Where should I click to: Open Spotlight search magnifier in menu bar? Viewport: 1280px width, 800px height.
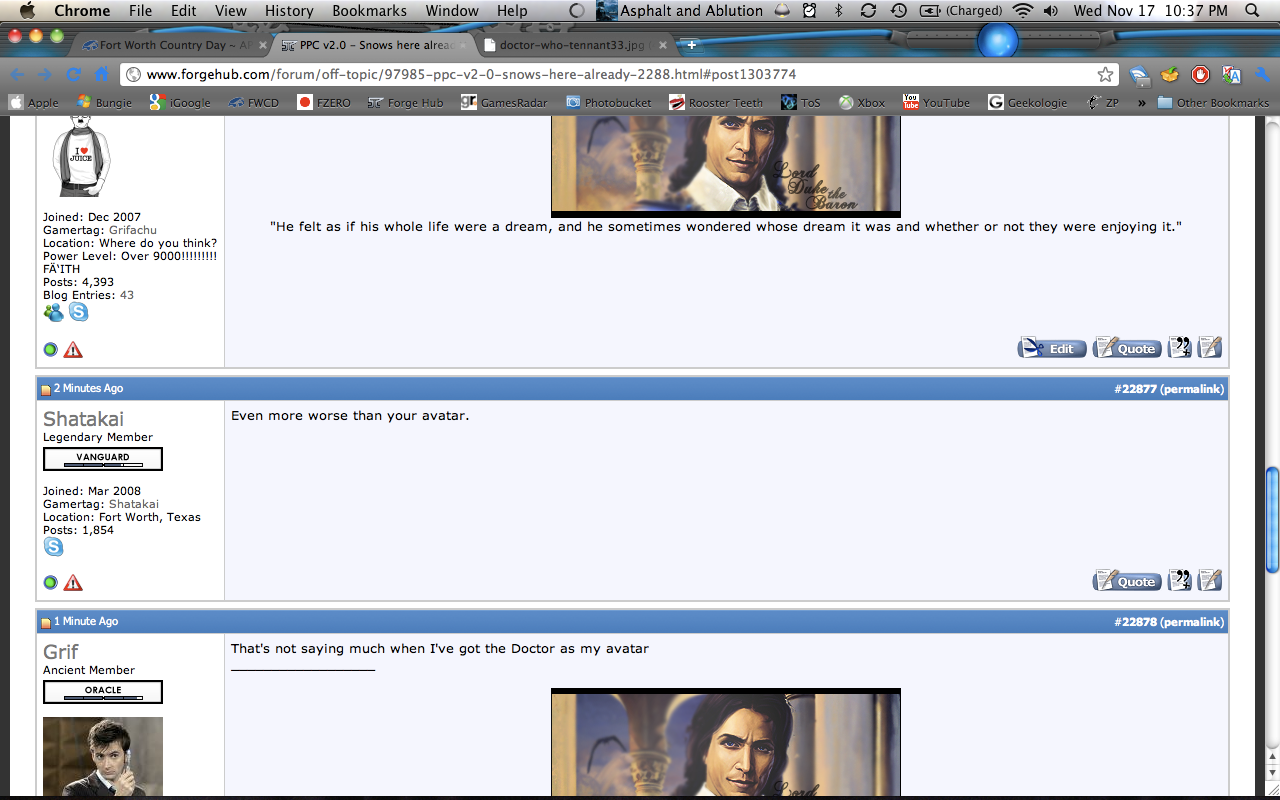(1253, 11)
